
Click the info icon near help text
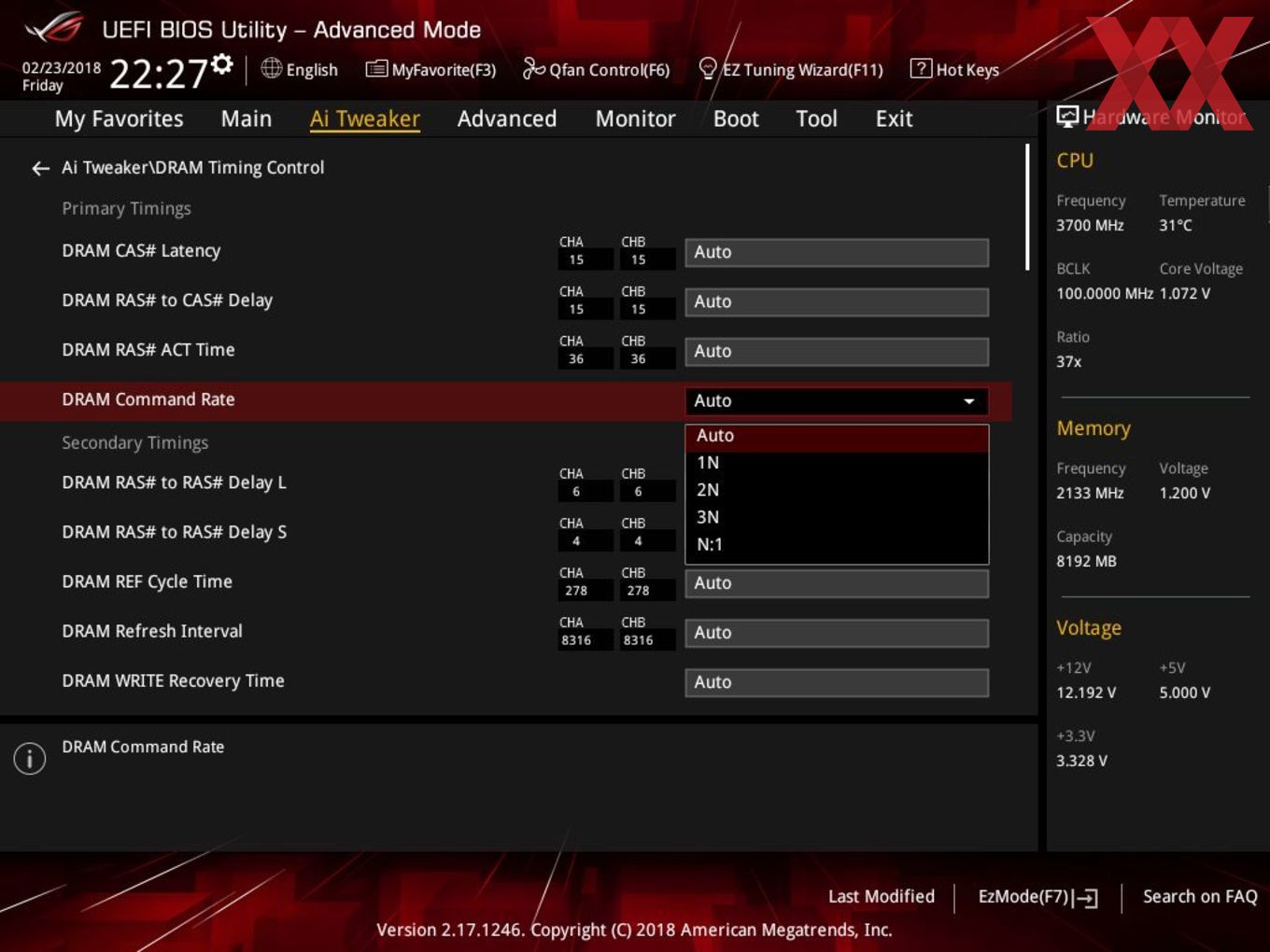coord(30,758)
